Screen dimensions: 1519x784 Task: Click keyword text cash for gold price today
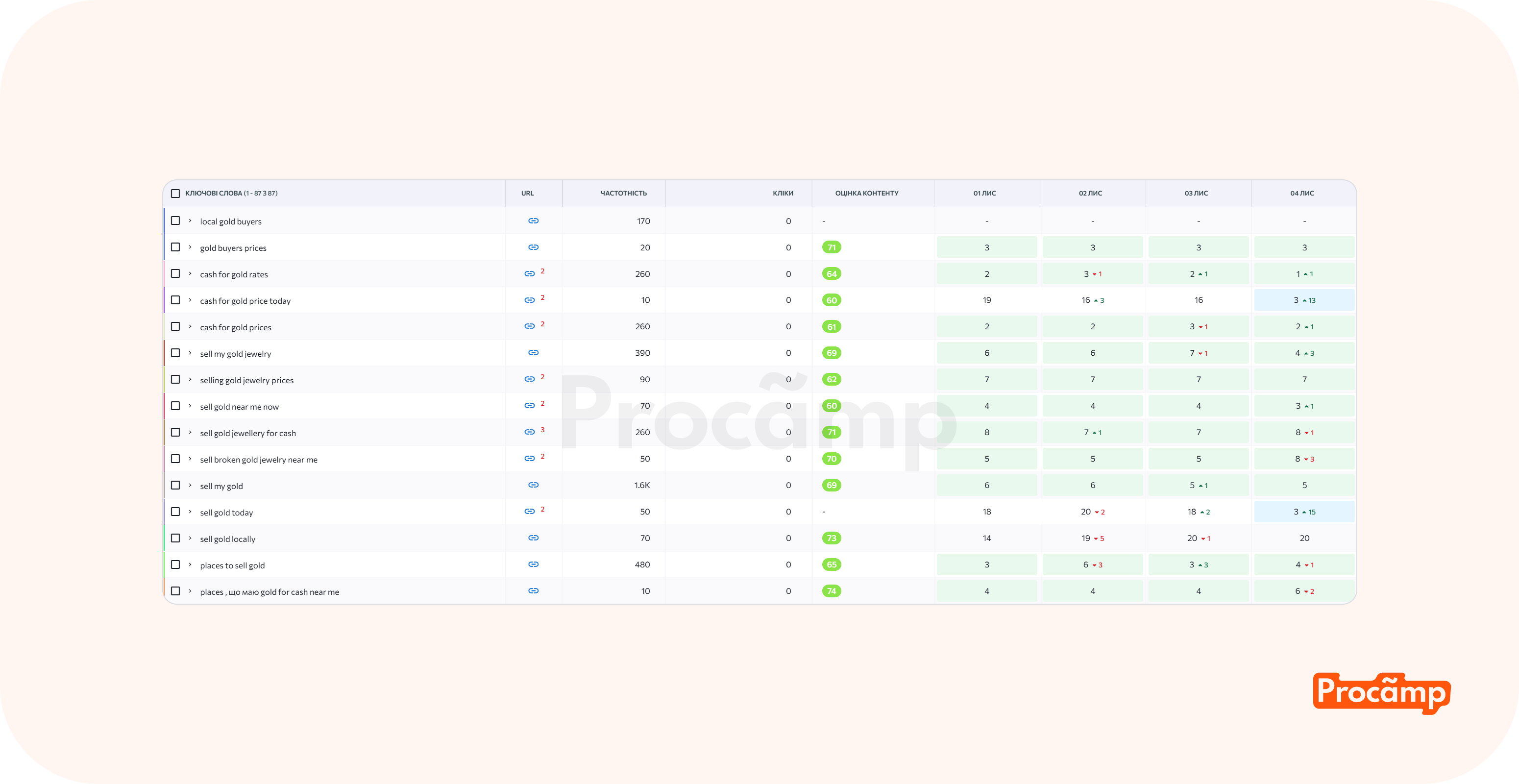245,301
